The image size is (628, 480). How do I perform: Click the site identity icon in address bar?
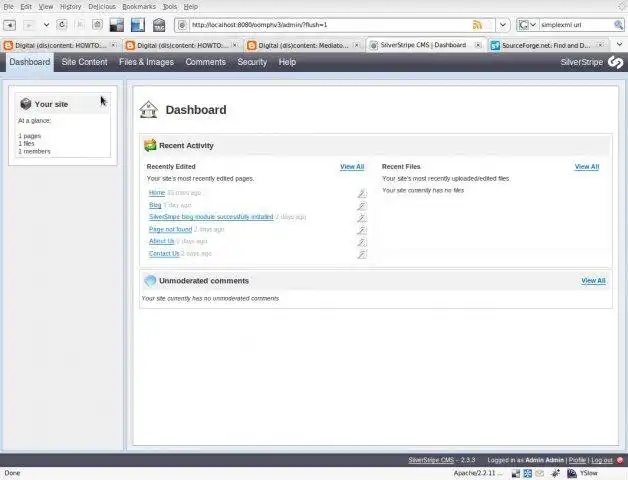click(182, 25)
